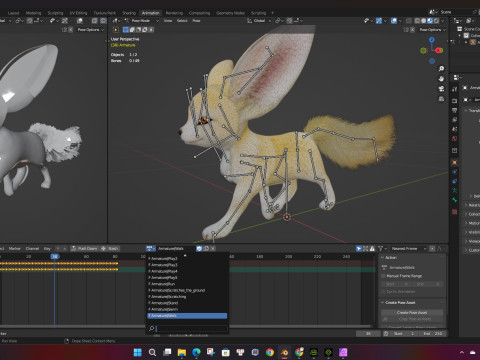
Task: Collapse the Action panel
Action: click(x=382, y=258)
